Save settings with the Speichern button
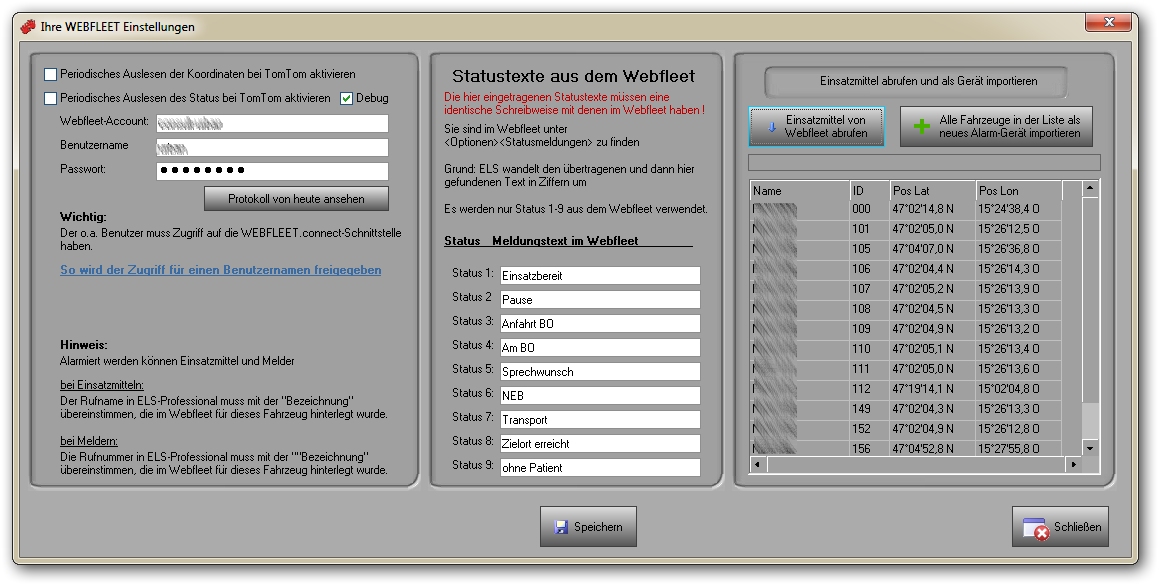 588,527
